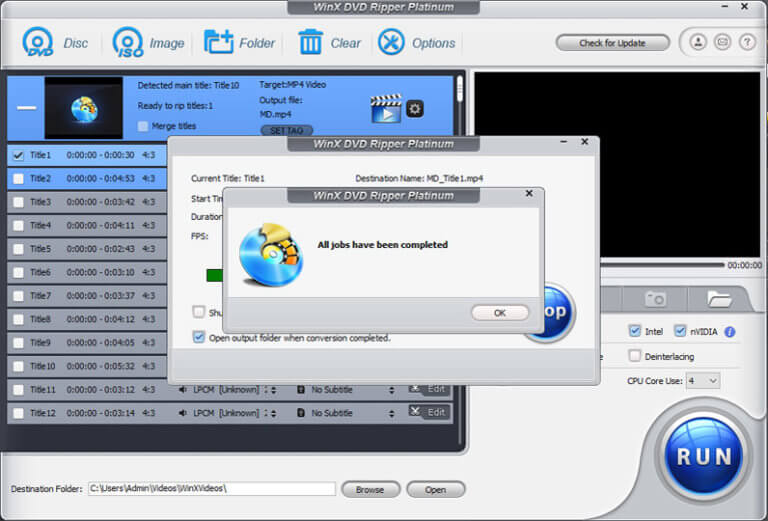768x521 pixels.
Task: Open Title12 No Subtitle selector
Action: [x=391, y=414]
